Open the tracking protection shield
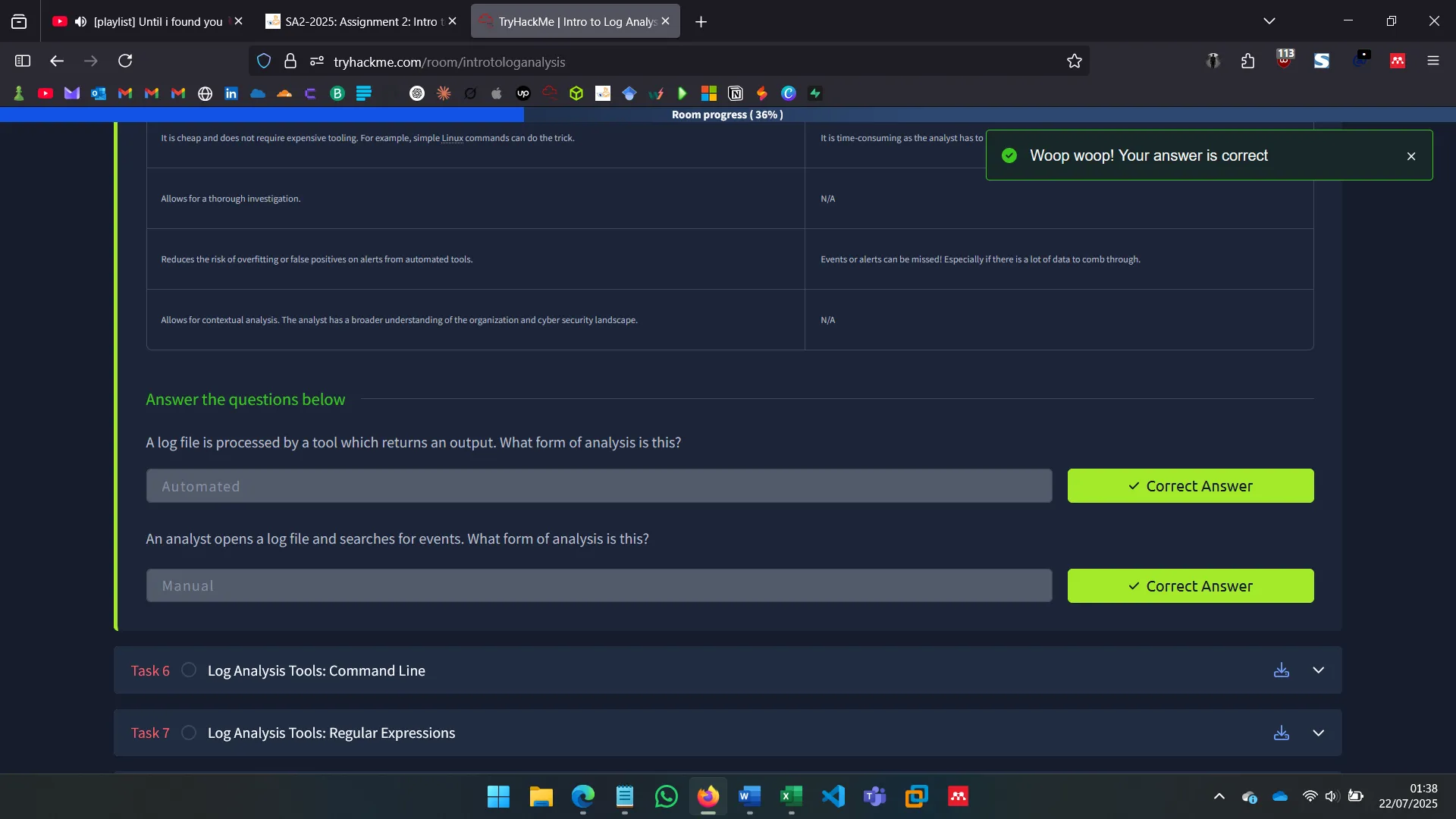 point(264,61)
